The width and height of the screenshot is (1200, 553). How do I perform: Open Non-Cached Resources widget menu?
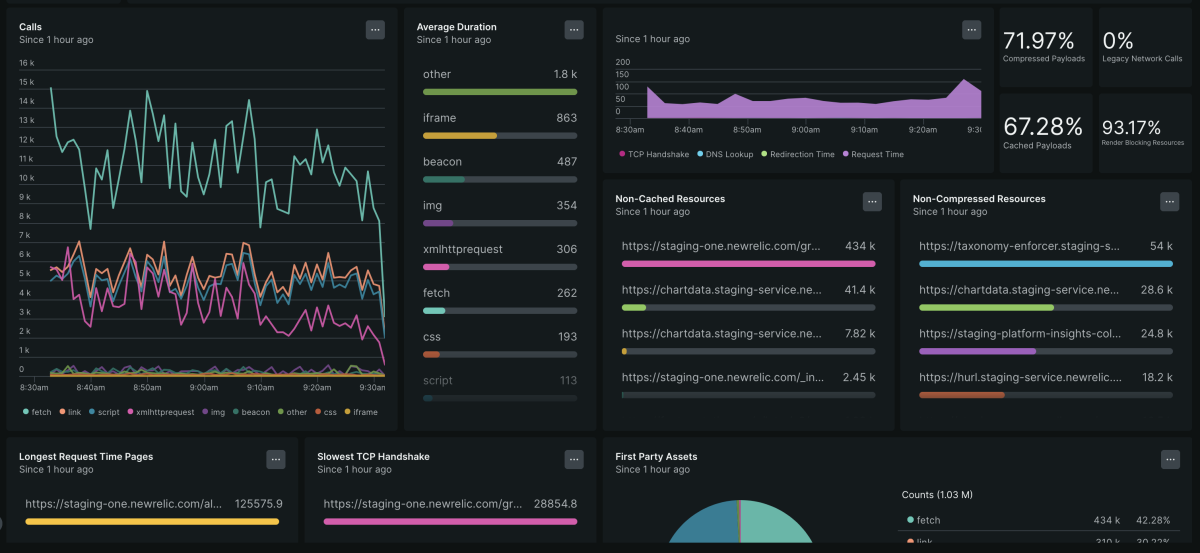(x=872, y=201)
